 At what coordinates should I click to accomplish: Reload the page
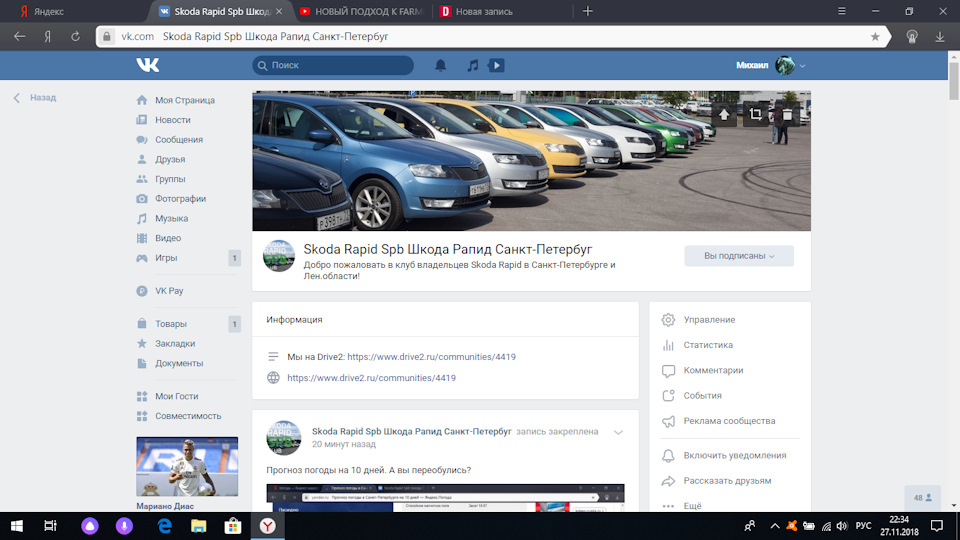coord(75,37)
